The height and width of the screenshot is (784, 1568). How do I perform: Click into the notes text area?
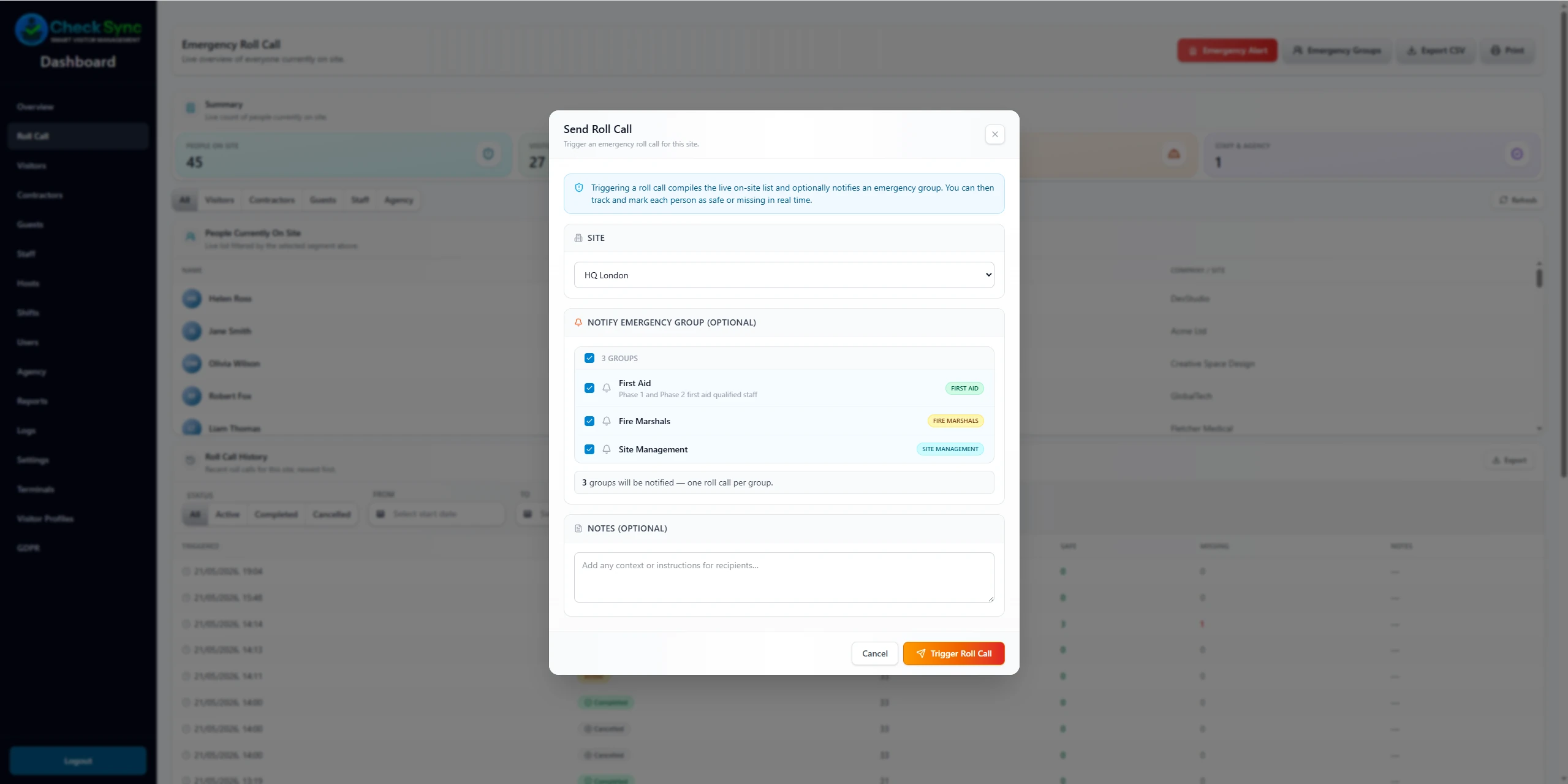(784, 577)
